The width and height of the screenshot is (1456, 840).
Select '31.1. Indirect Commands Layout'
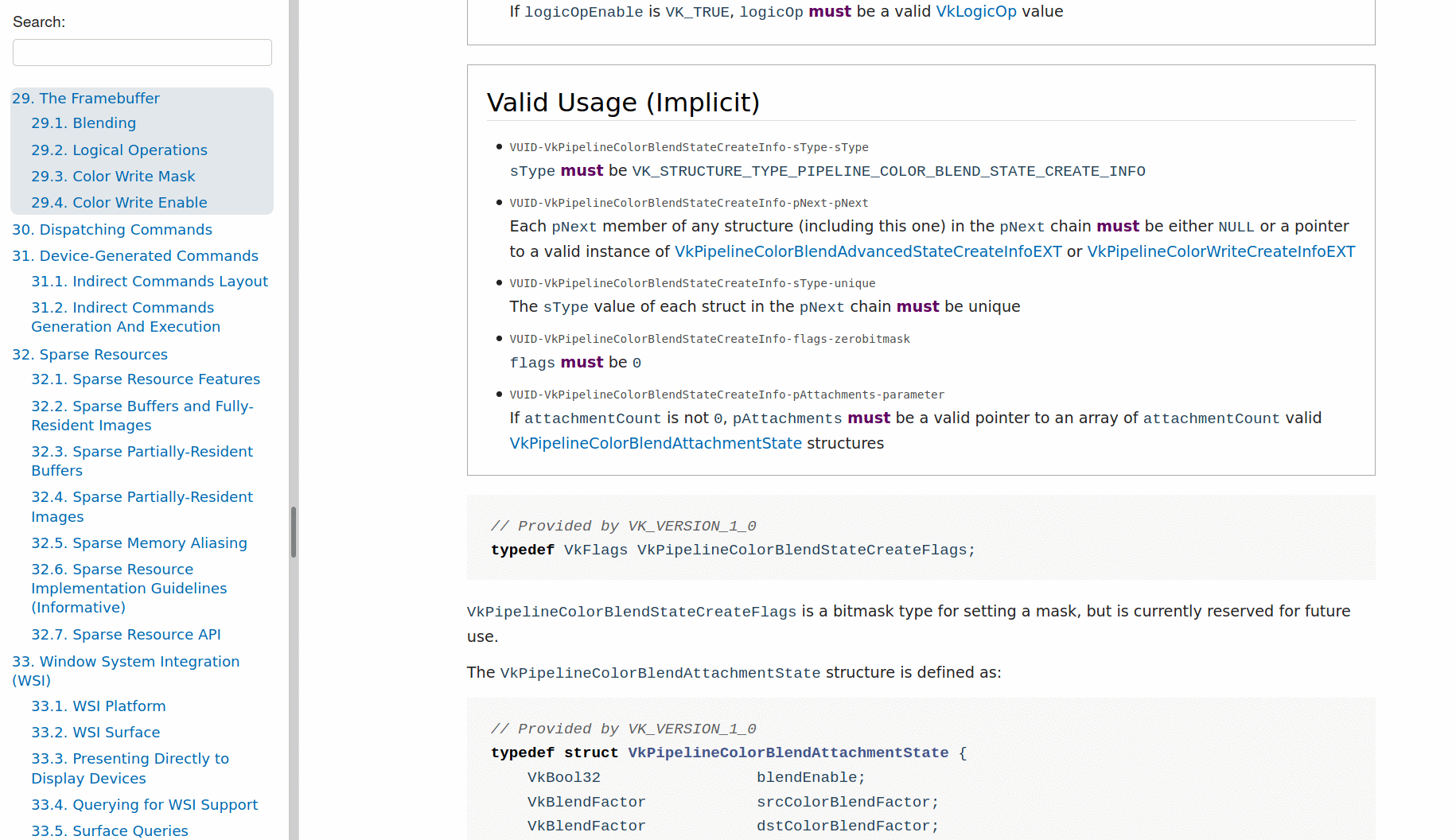[x=150, y=281]
